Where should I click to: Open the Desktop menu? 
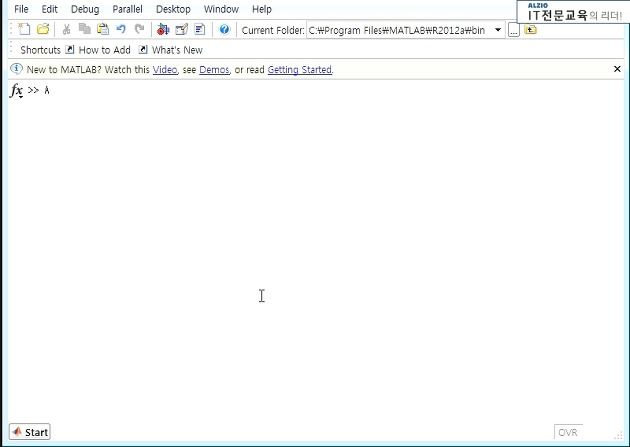coord(173,9)
